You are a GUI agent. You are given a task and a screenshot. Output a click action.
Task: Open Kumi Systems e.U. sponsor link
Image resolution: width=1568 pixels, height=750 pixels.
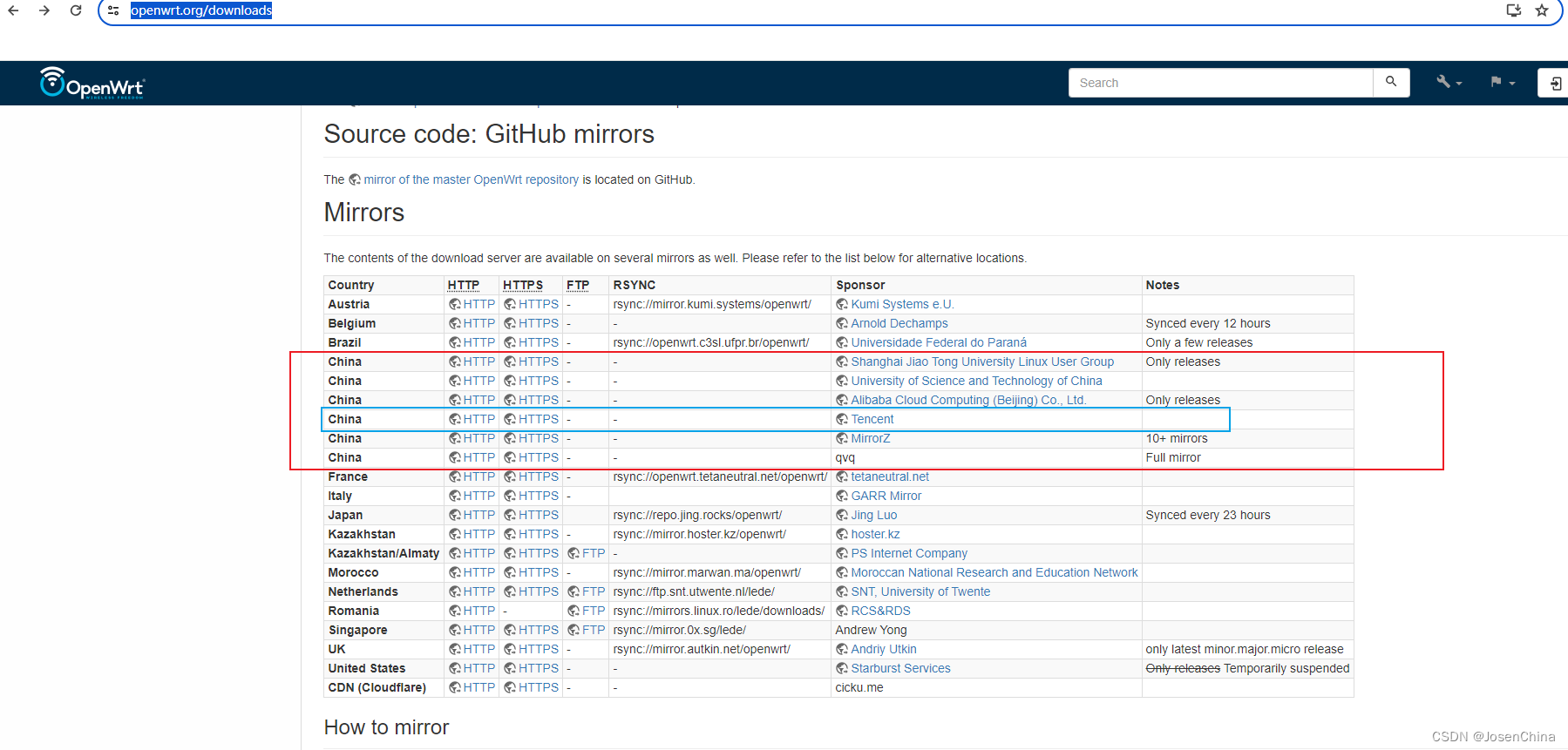902,304
